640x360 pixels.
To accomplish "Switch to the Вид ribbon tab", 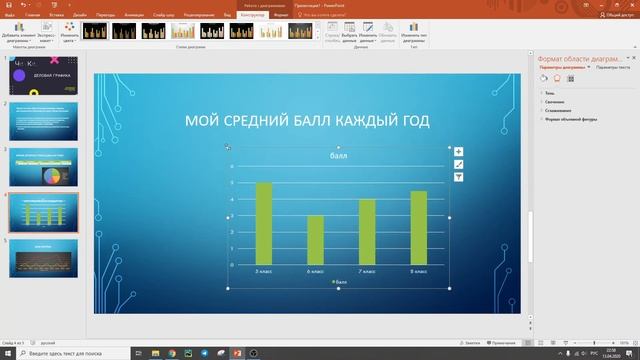I will click(227, 15).
